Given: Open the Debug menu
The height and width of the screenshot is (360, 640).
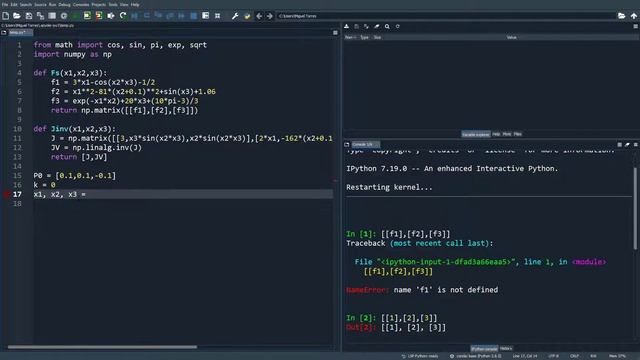Looking at the screenshot, I should pyautogui.click(x=64, y=4).
